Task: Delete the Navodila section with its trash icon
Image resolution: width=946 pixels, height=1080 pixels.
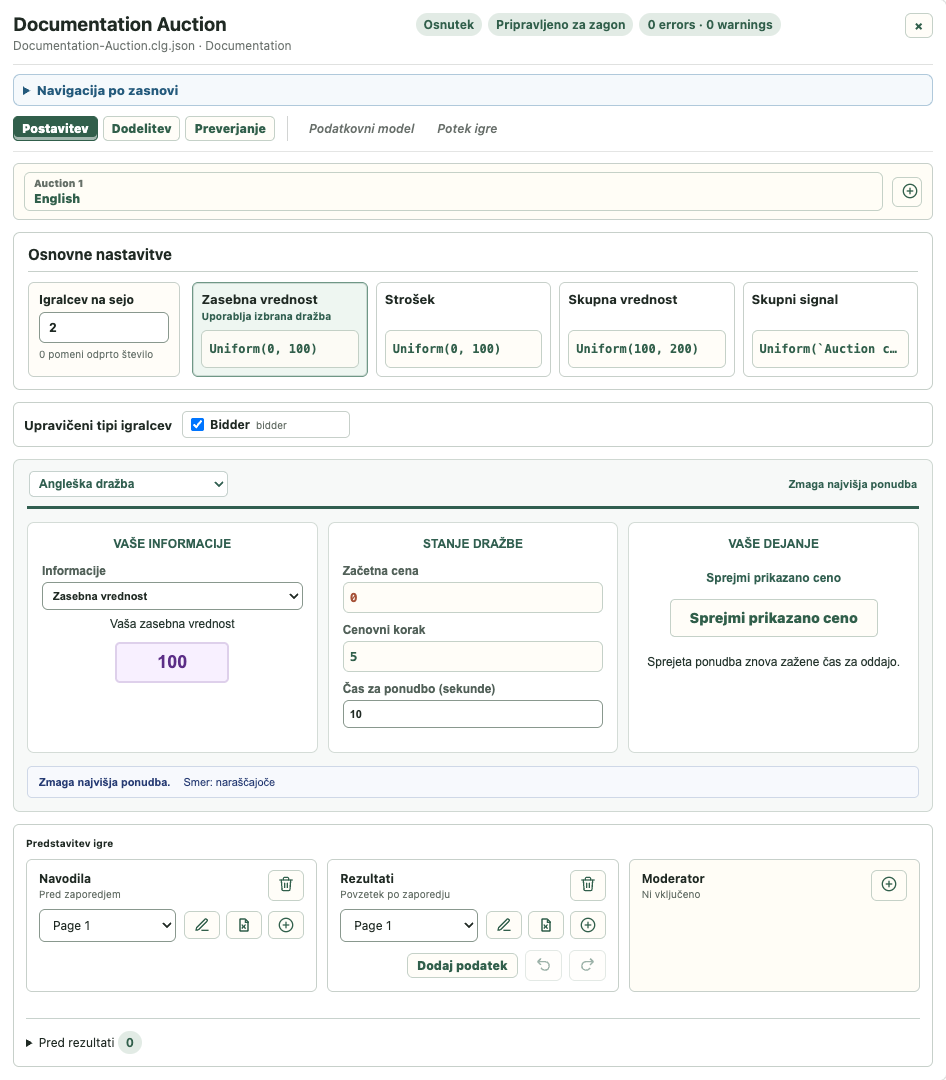Action: 286,884
